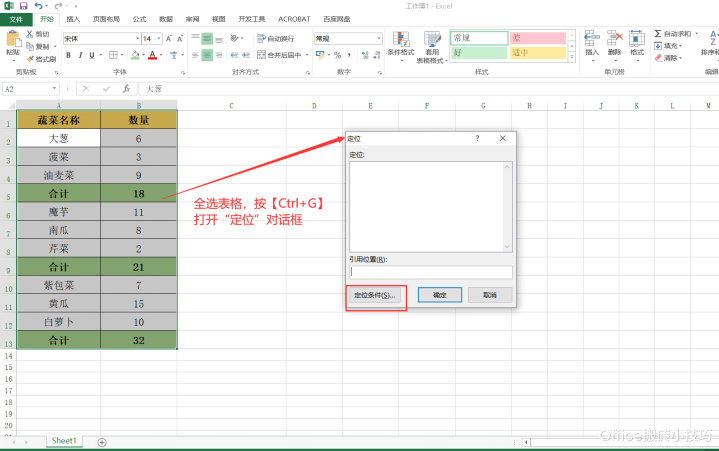Increase the cell indent

click(246, 55)
